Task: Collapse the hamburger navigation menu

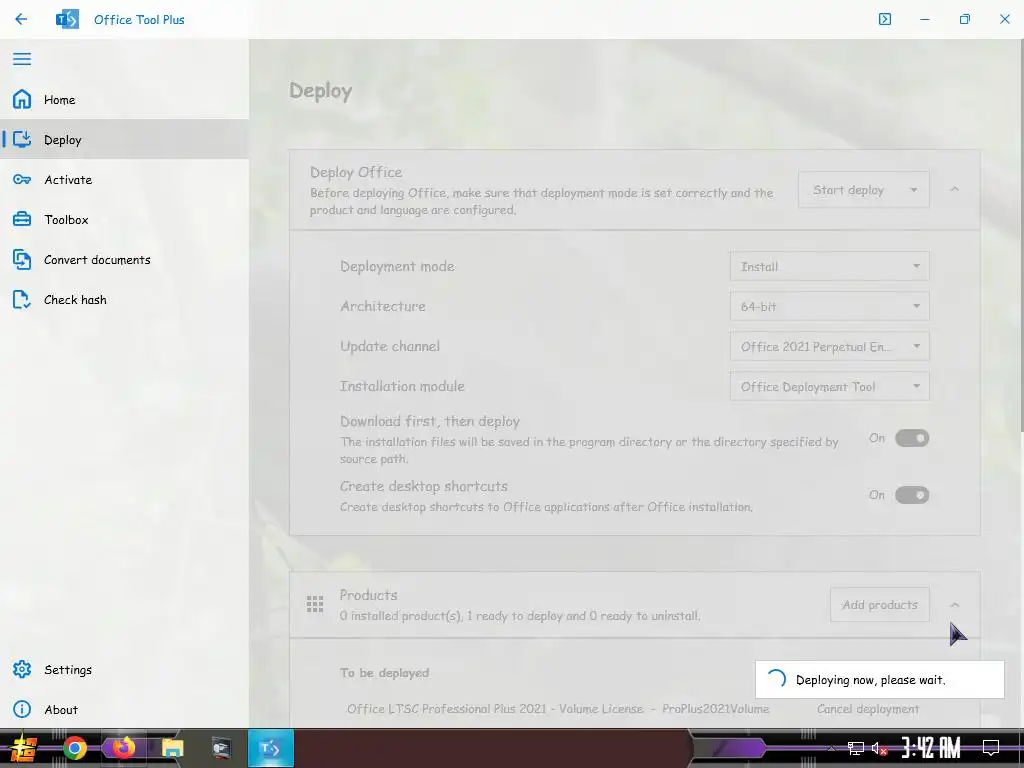Action: pyautogui.click(x=22, y=59)
